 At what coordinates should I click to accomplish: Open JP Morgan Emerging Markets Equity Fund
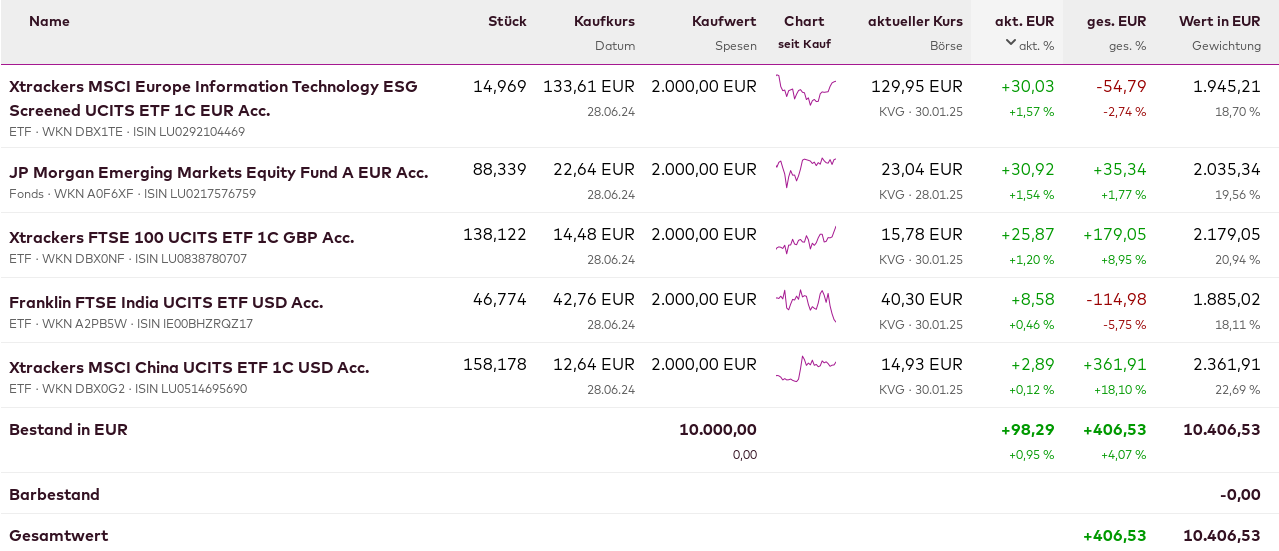click(x=218, y=172)
